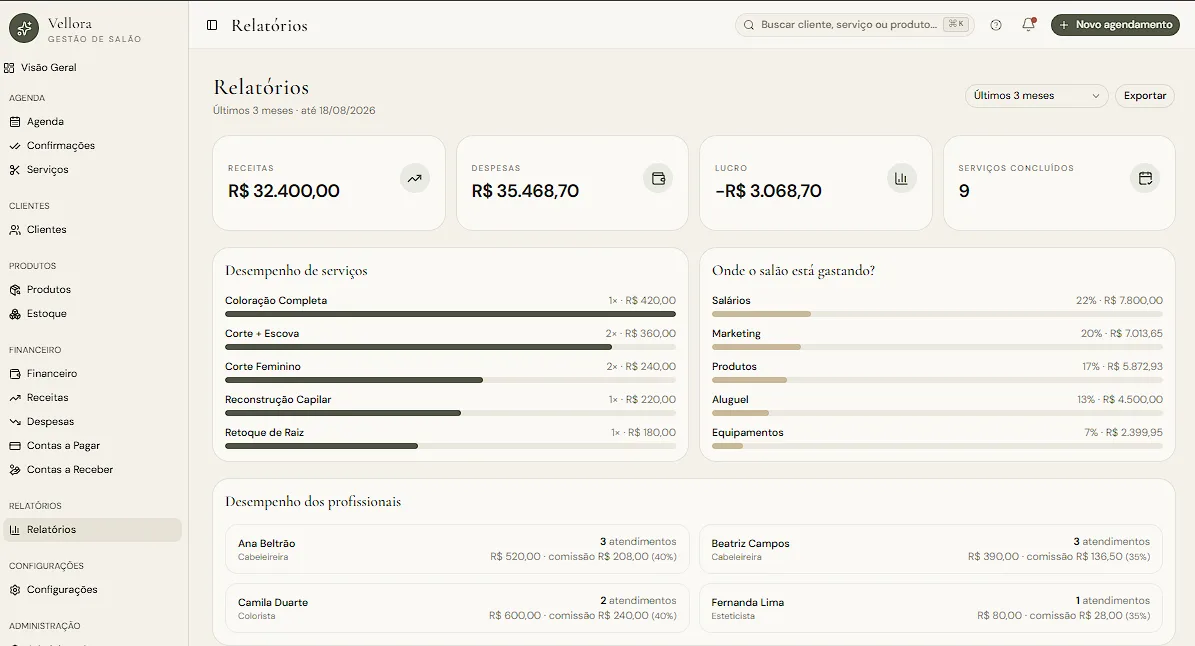The image size is (1195, 646).
Task: Click the Serviços Concluídos calendar icon
Action: (x=1145, y=178)
